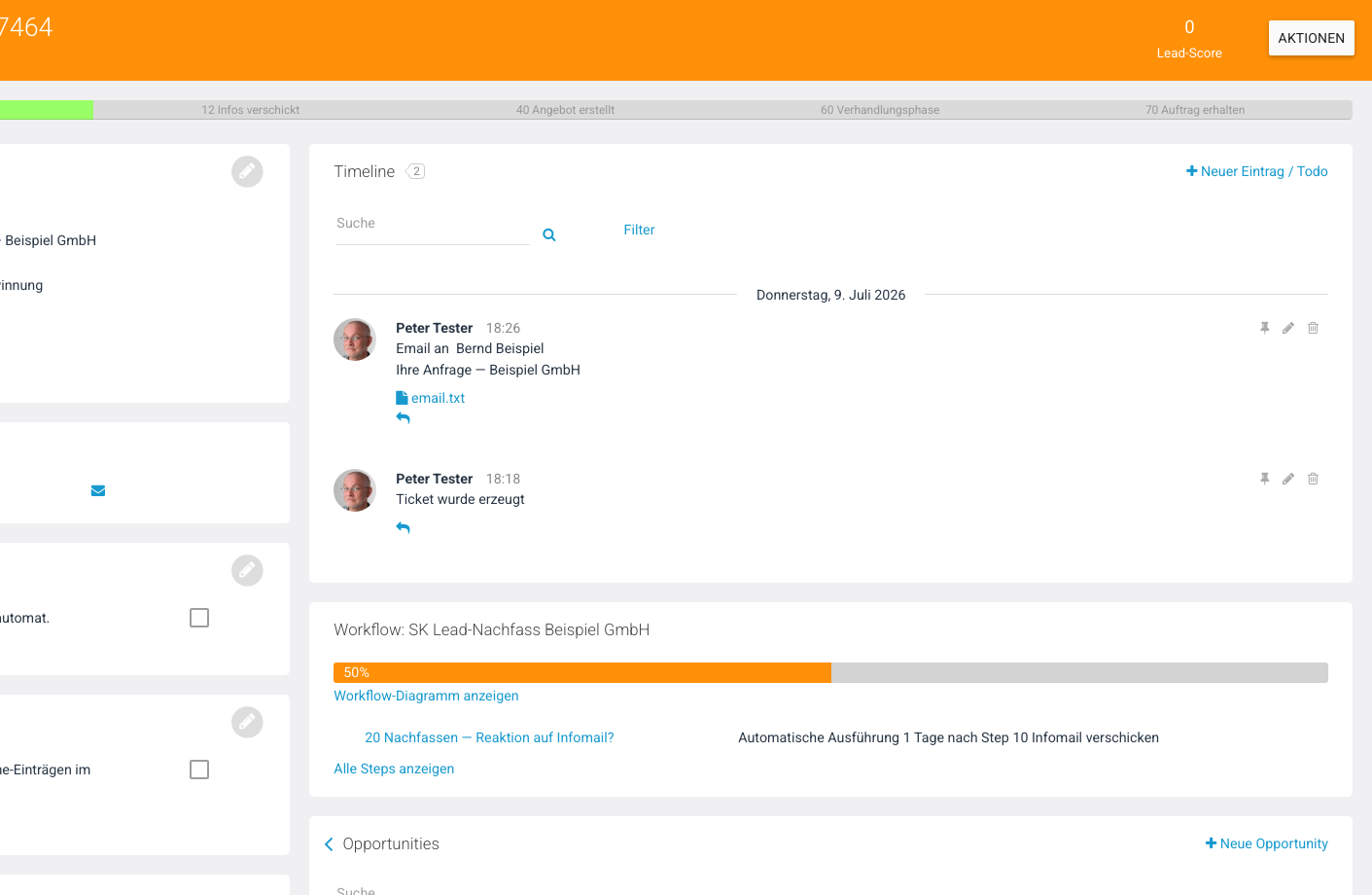Click the Timeline count badge 2

coord(415,171)
